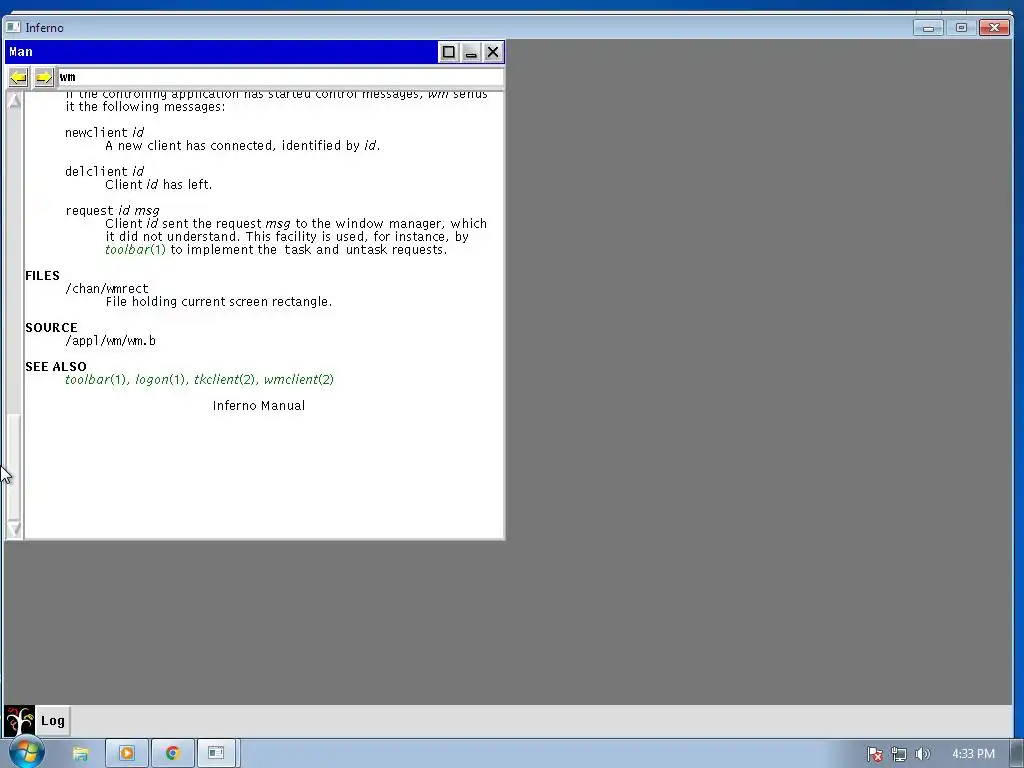Click the Log button in Inferno toolbar
The height and width of the screenshot is (768, 1024).
[53, 721]
